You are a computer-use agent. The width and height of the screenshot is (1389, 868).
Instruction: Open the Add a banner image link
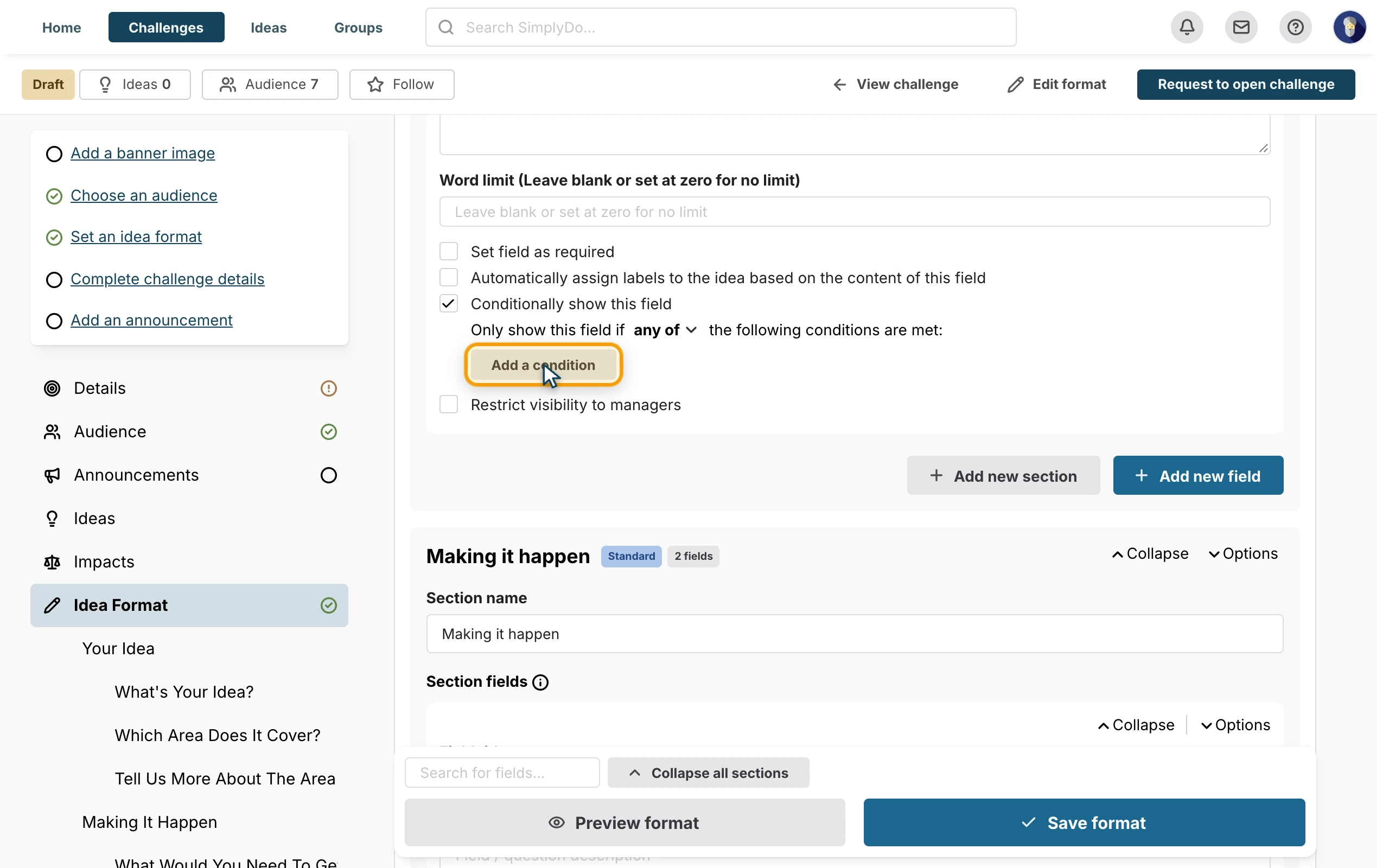click(x=143, y=154)
